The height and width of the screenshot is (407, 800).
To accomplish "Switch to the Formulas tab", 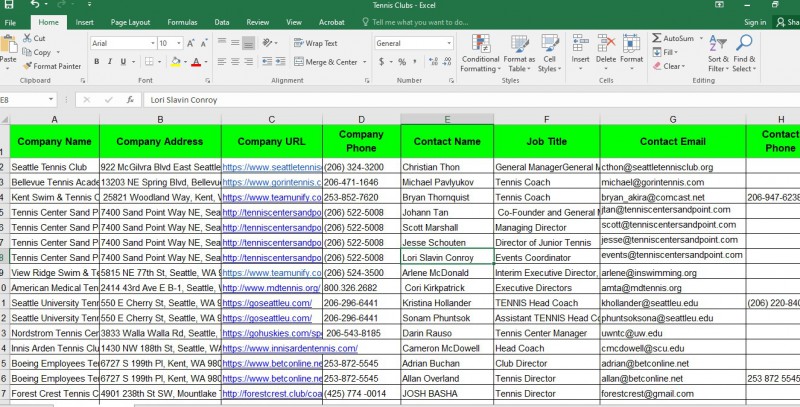I will 182,22.
